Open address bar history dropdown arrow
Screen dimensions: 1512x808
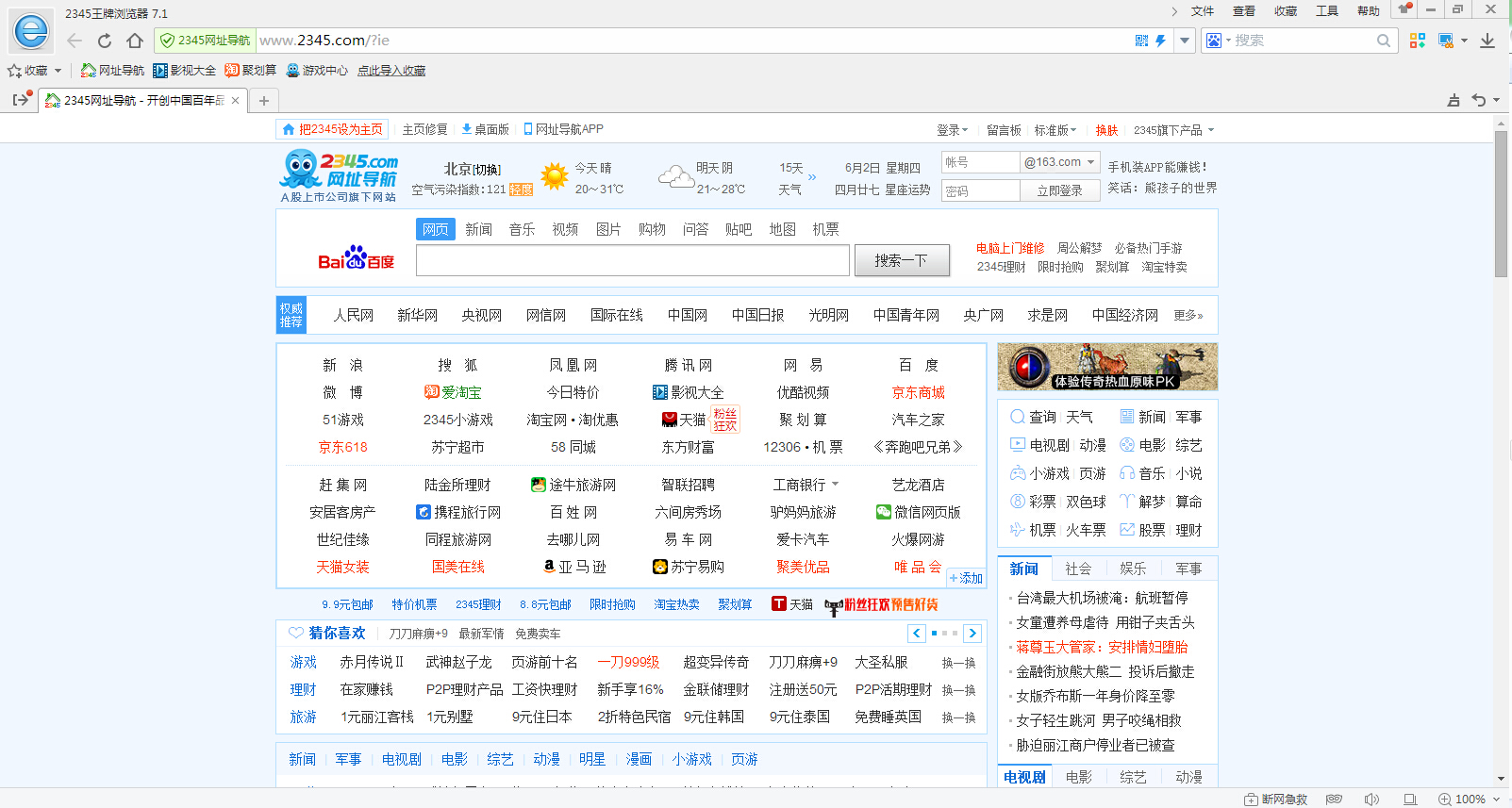pos(1185,41)
